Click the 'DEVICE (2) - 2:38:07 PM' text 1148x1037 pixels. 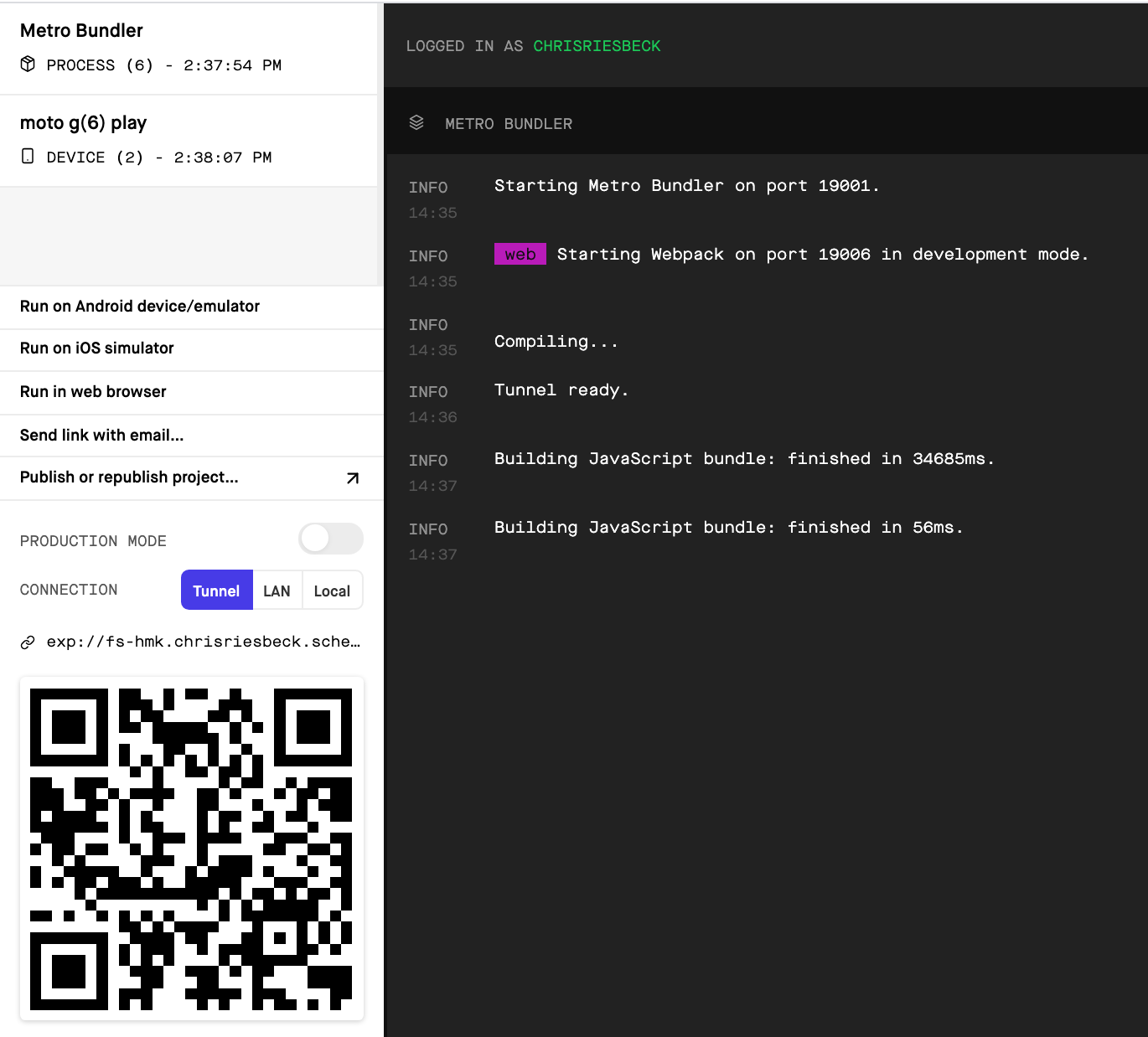tap(159, 157)
